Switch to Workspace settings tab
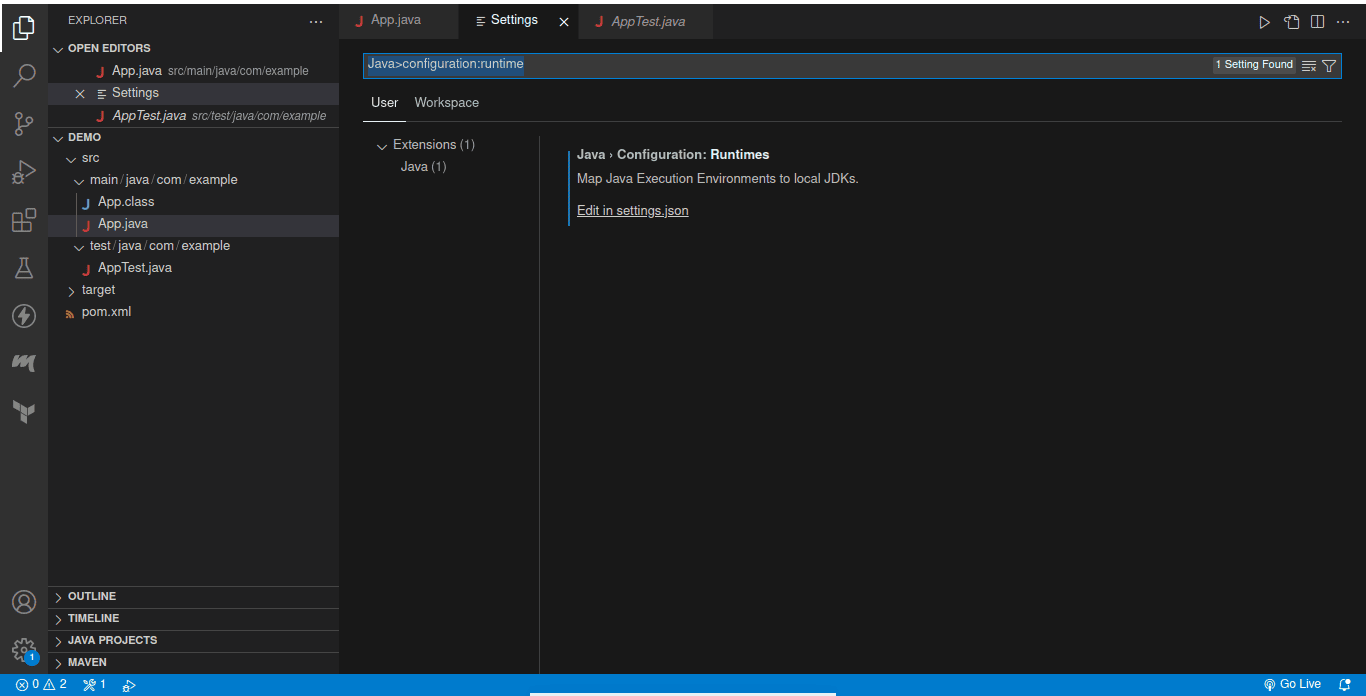 tap(446, 103)
